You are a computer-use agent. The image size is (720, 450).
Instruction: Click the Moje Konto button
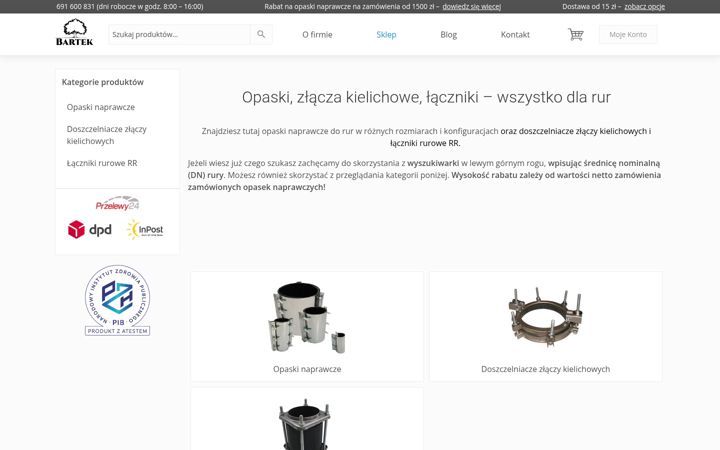point(628,34)
